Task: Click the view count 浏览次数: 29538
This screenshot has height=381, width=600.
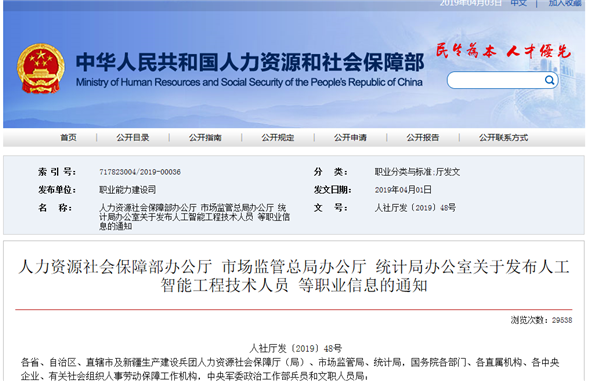Action: (x=541, y=320)
